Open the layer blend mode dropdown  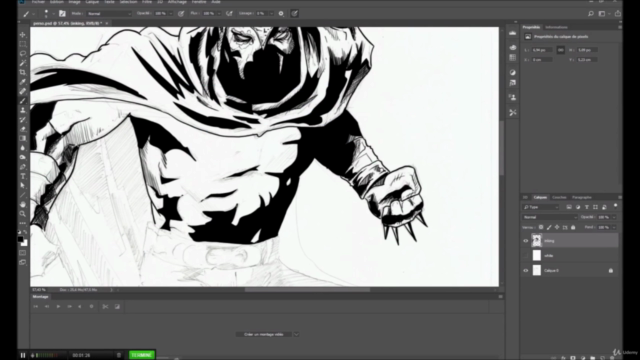click(550, 217)
